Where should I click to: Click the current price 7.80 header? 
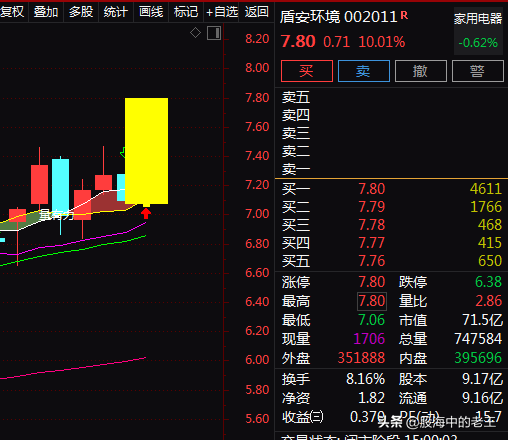pyautogui.click(x=298, y=42)
